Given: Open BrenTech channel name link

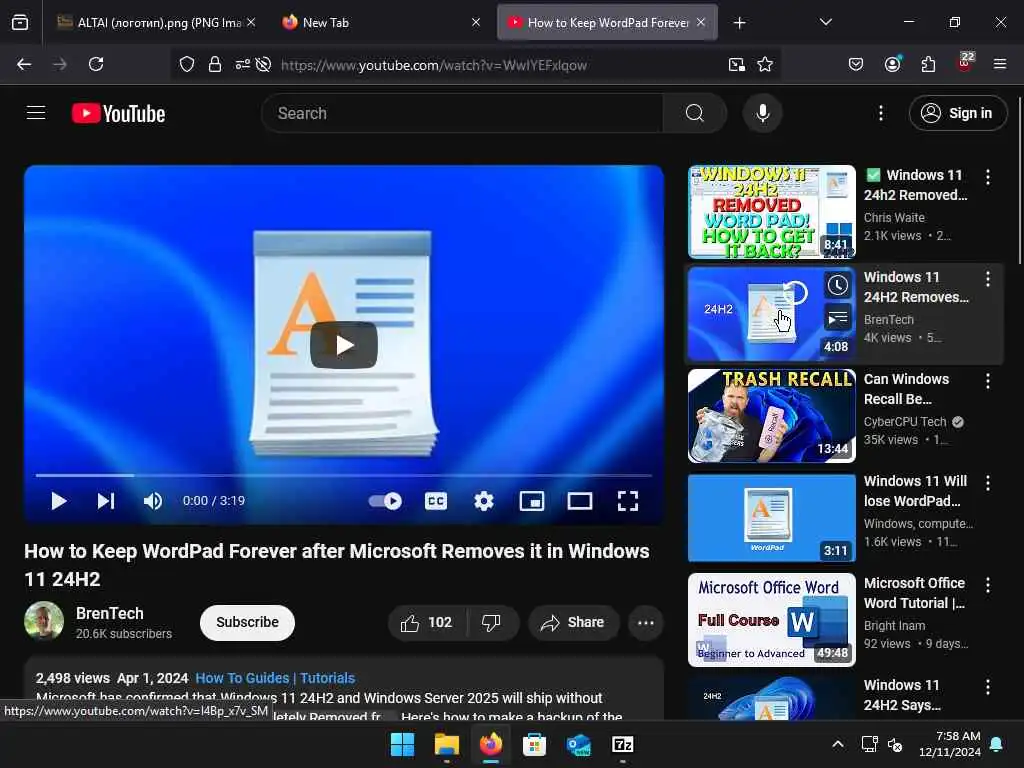Looking at the screenshot, I should coord(110,613).
